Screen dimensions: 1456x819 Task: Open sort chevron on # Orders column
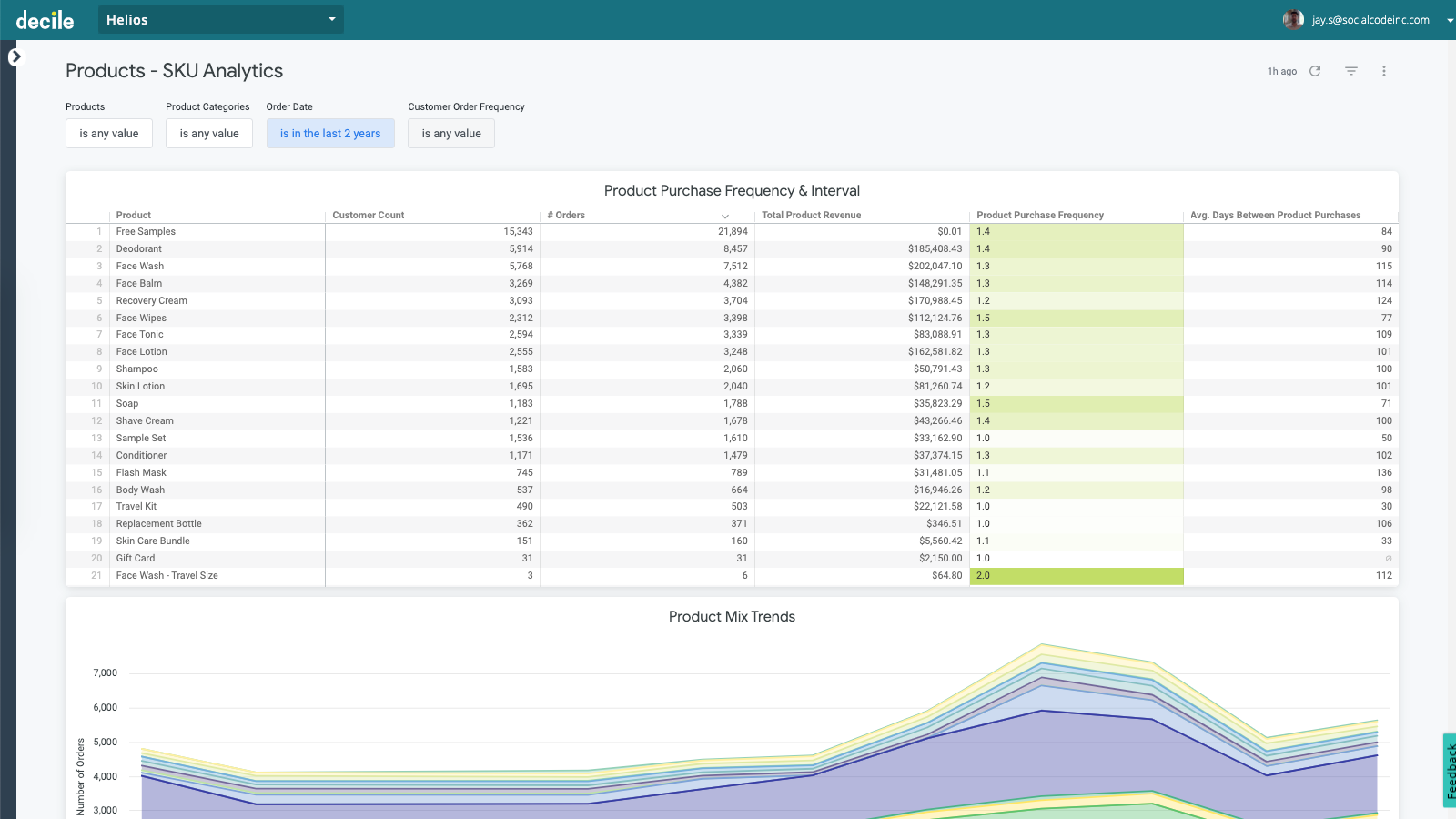tap(725, 216)
